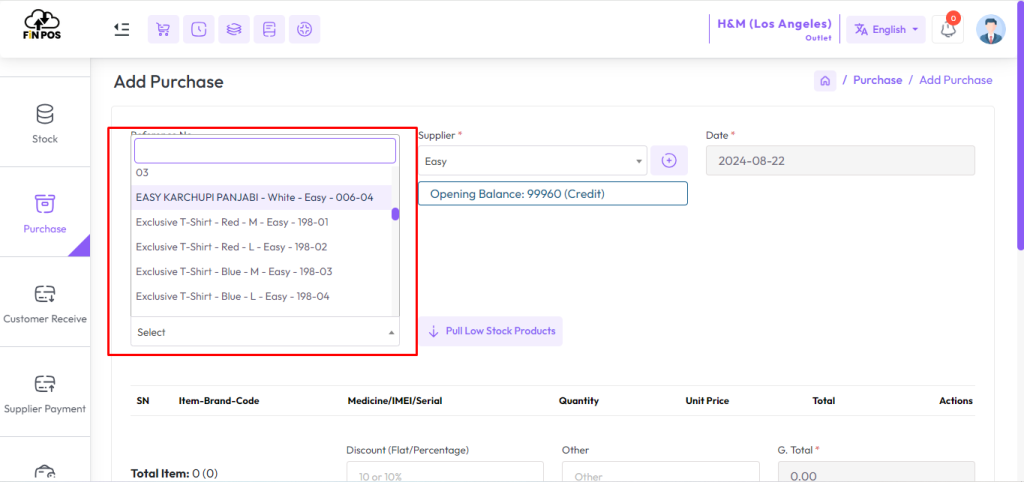Open Customer Receive in the sidebar

45,303
